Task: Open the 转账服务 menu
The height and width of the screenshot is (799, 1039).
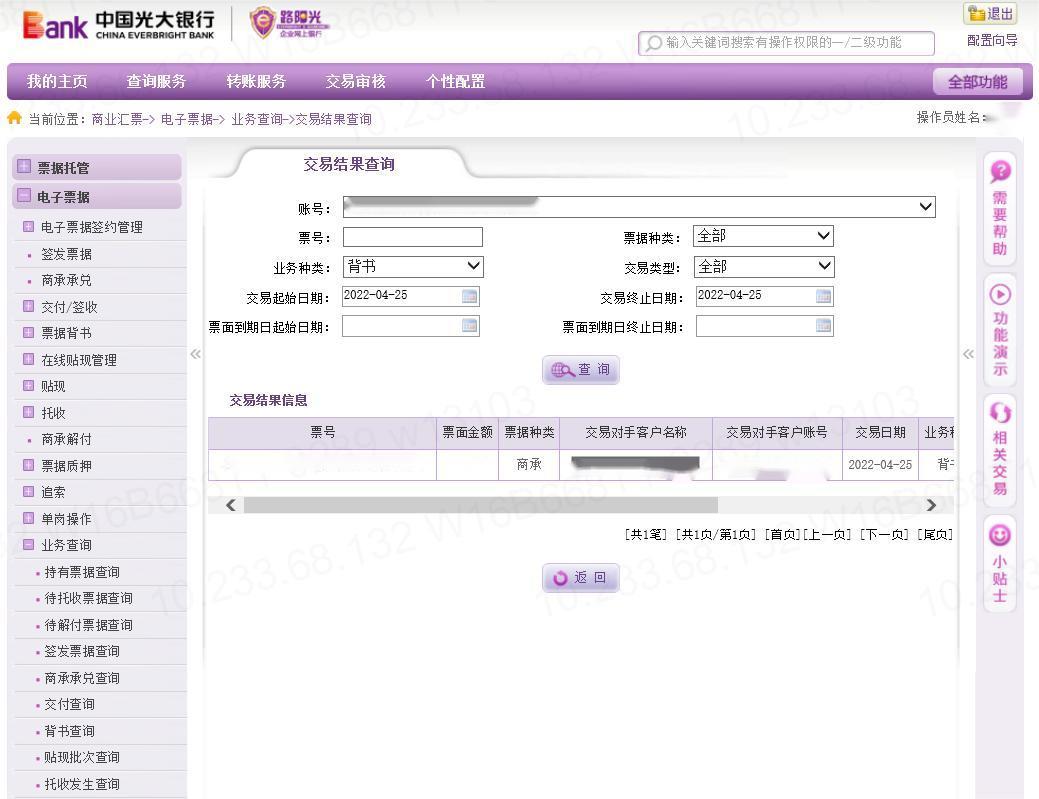Action: point(256,81)
